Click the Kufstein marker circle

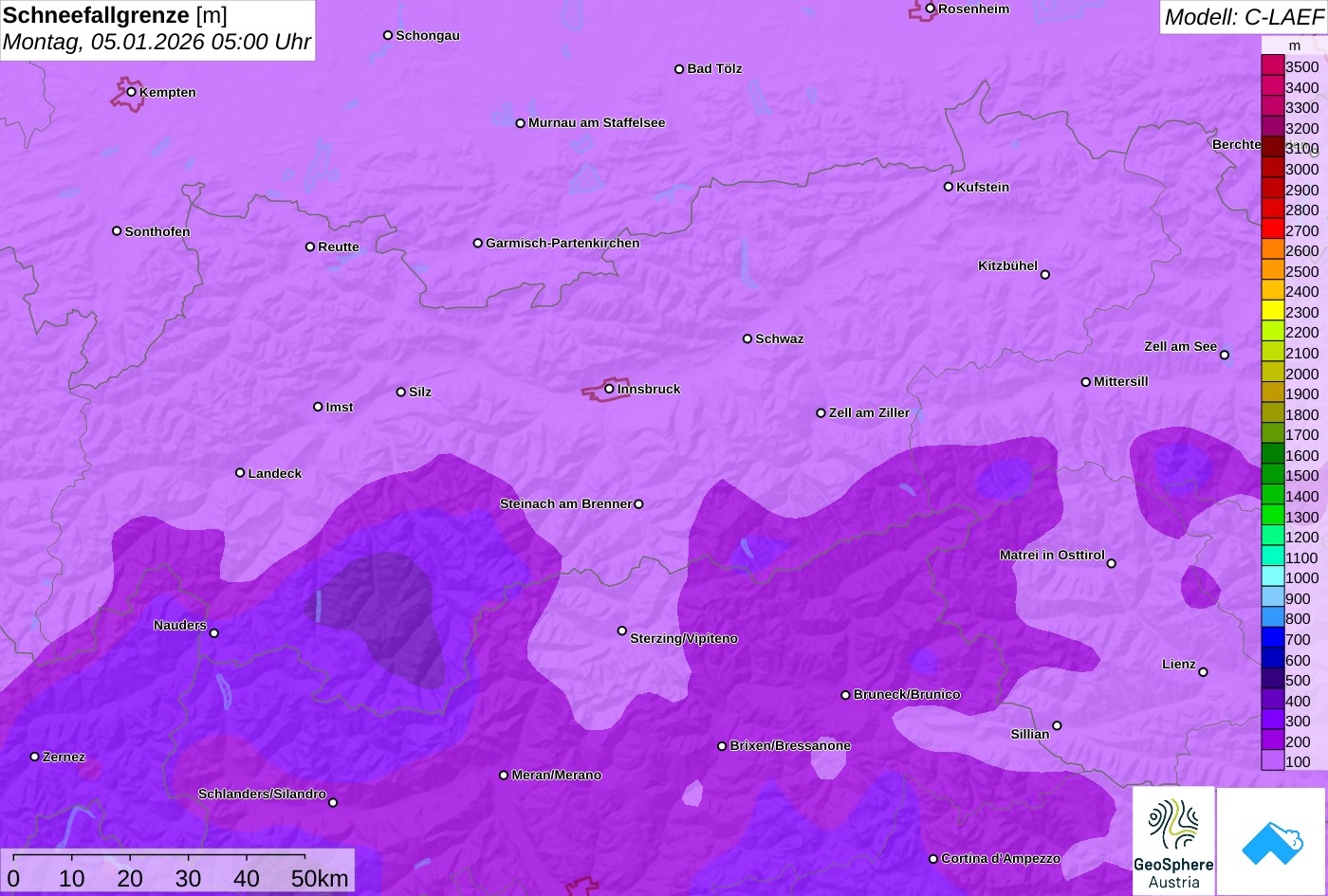948,187
